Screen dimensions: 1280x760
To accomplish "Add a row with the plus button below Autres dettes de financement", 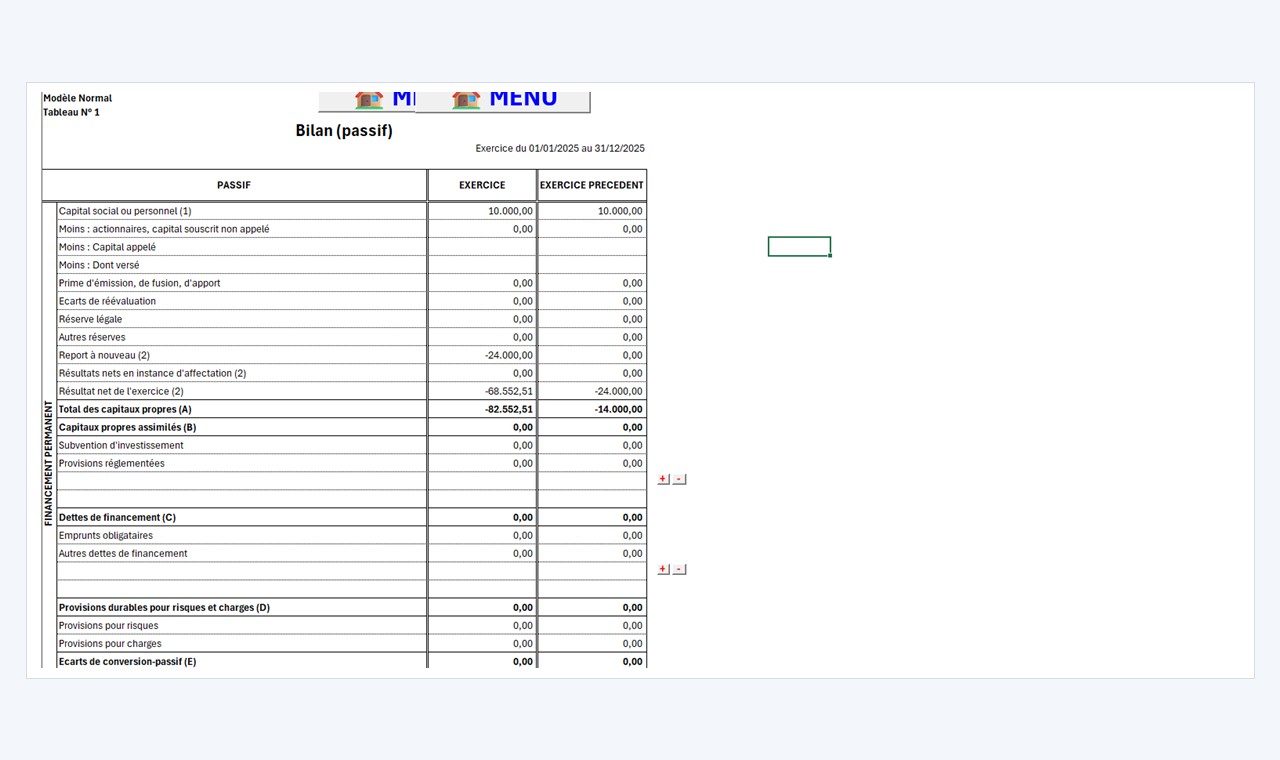I will pos(663,569).
